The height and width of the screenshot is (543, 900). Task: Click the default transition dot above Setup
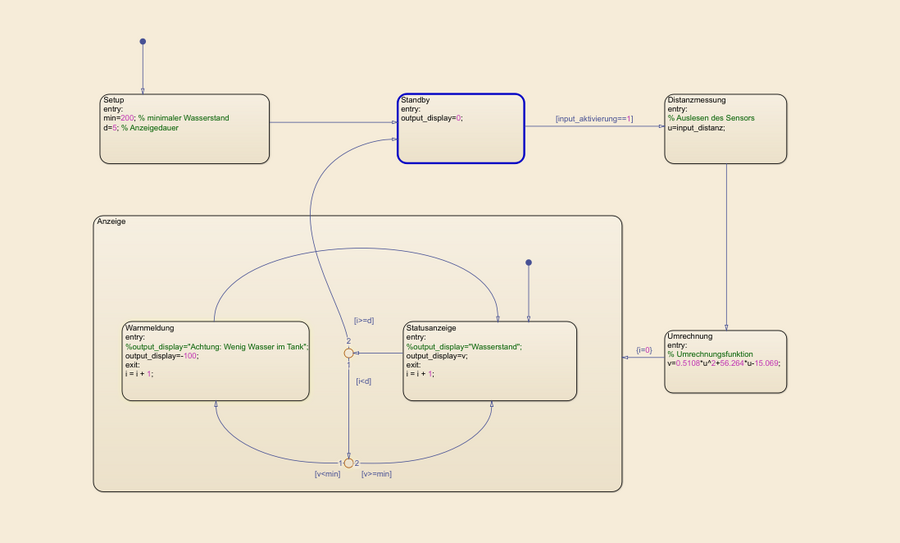coord(143,42)
